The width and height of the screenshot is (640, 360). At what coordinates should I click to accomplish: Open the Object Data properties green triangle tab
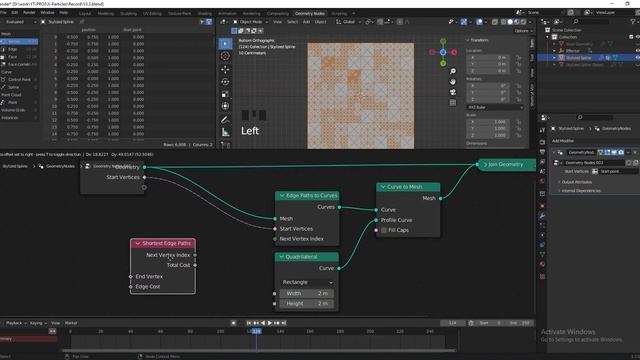(x=542, y=254)
